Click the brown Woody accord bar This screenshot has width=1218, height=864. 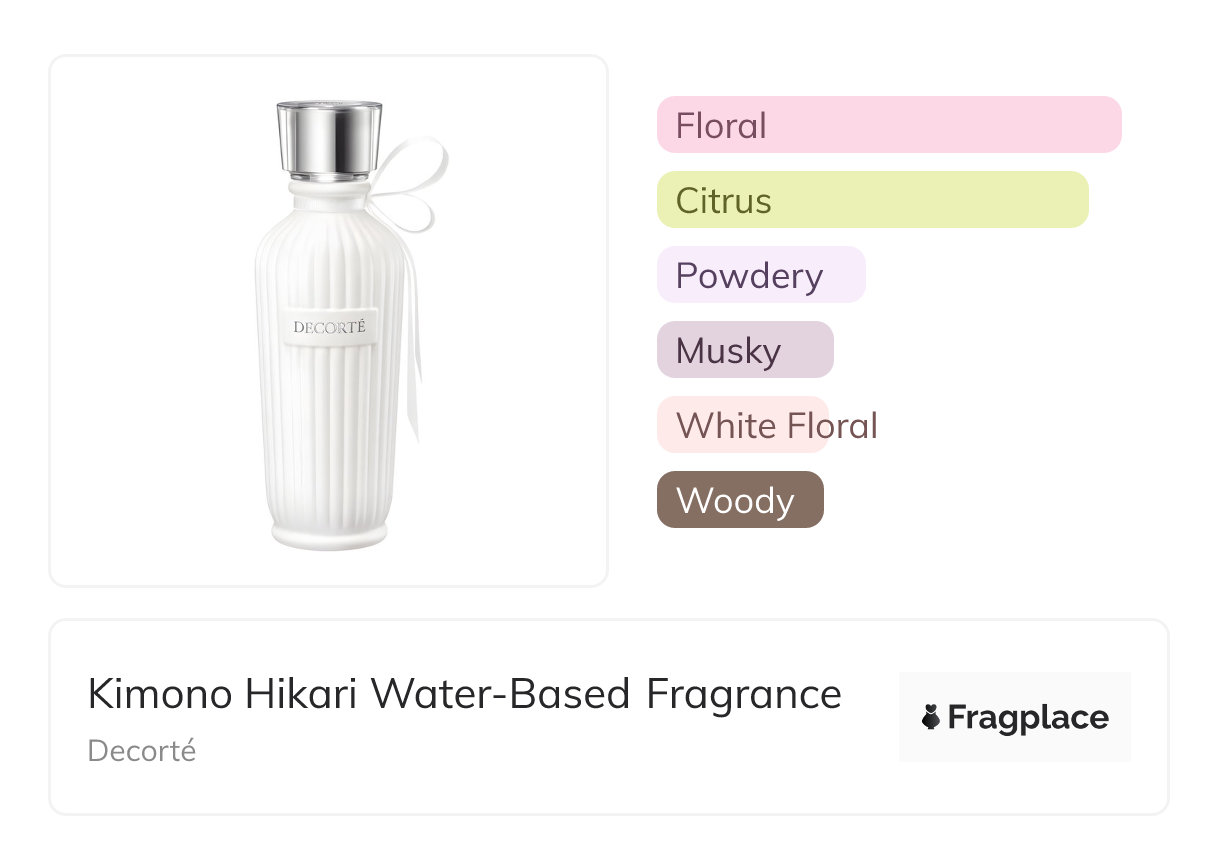(739, 500)
